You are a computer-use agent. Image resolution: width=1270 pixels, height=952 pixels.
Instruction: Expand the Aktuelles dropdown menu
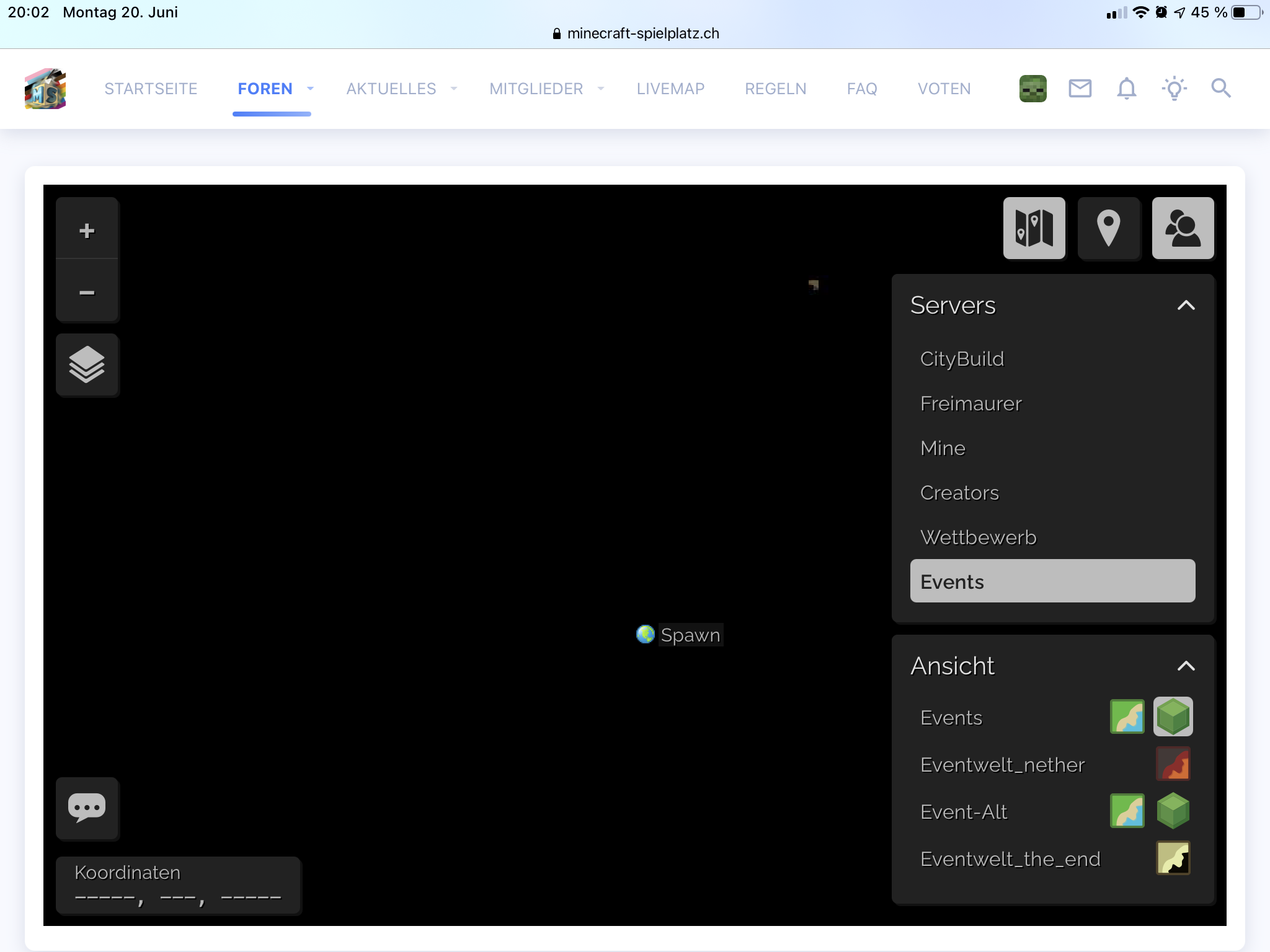(x=454, y=89)
